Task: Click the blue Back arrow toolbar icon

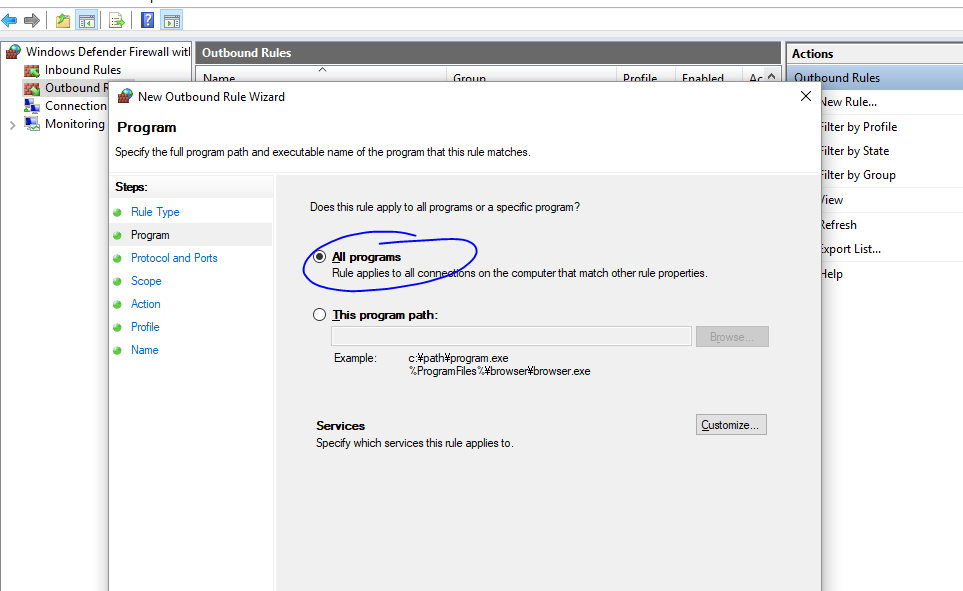Action: (9, 20)
